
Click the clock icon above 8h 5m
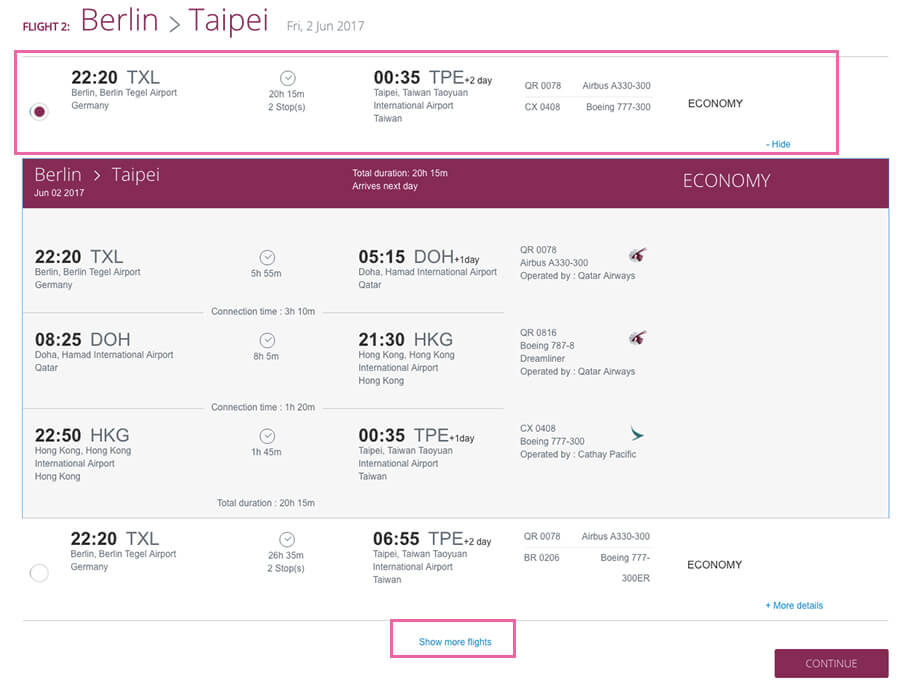coord(267,340)
